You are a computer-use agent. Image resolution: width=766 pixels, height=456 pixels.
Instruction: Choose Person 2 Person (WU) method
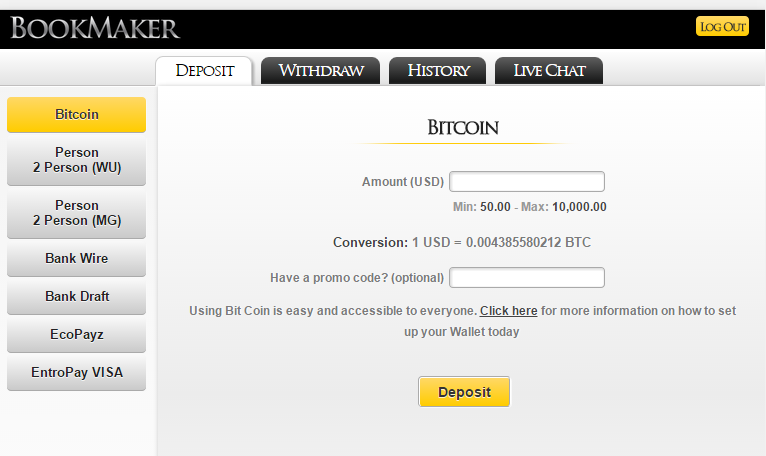tap(77, 160)
